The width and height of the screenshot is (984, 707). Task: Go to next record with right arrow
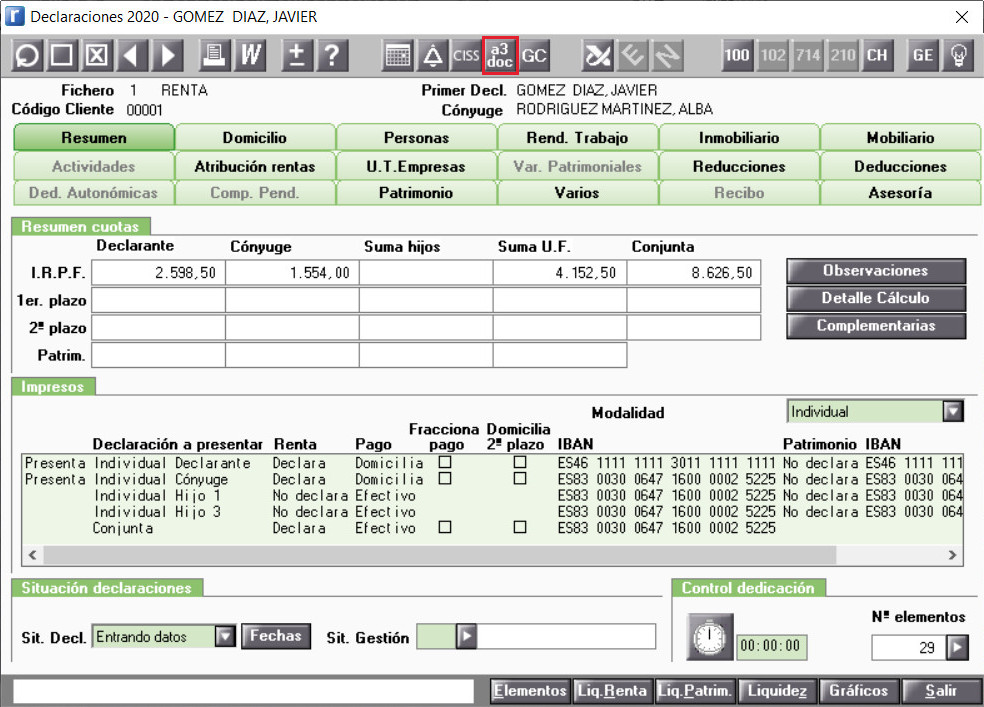[x=167, y=55]
